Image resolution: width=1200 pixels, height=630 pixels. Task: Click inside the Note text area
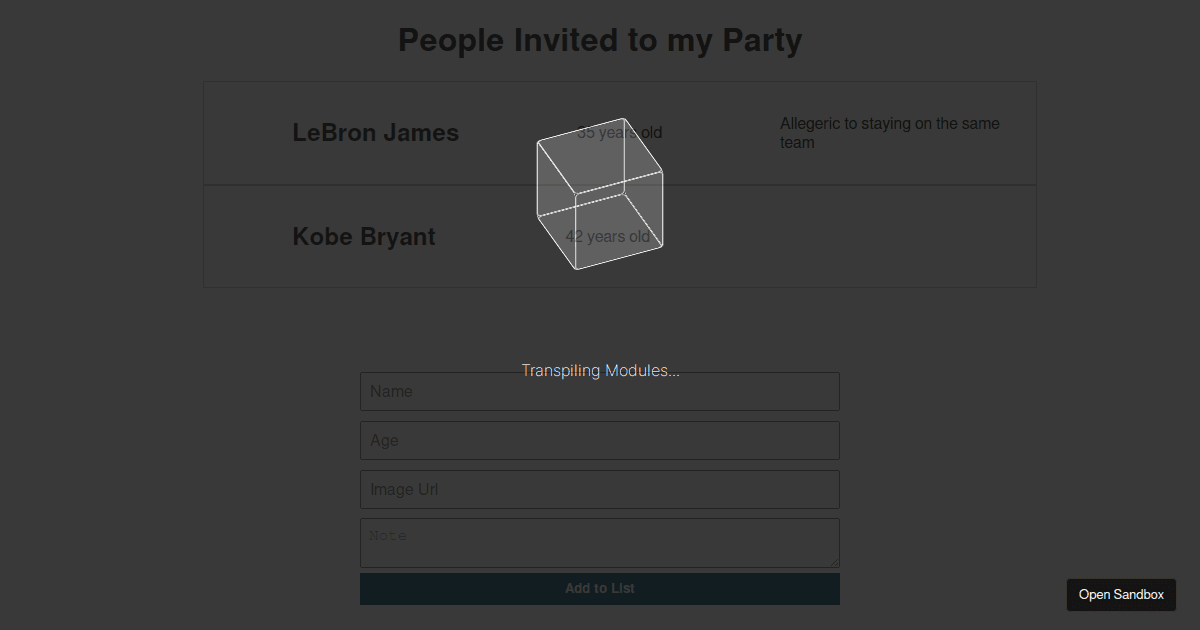tap(600, 542)
